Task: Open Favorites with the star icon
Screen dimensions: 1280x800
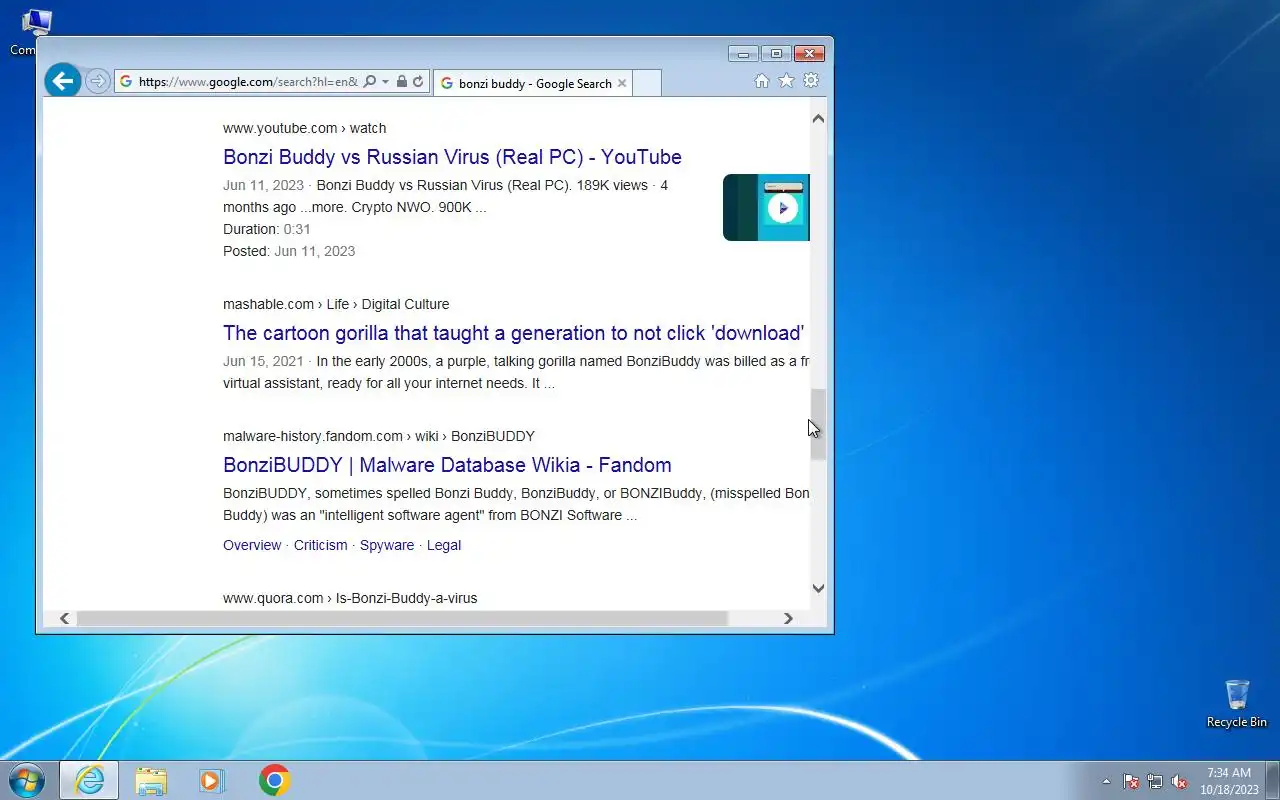Action: click(786, 81)
